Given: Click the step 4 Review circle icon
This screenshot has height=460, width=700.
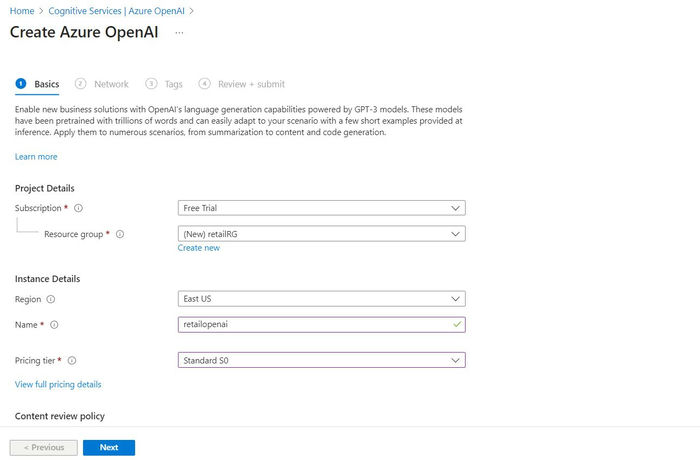Looking at the screenshot, I should click(x=204, y=84).
